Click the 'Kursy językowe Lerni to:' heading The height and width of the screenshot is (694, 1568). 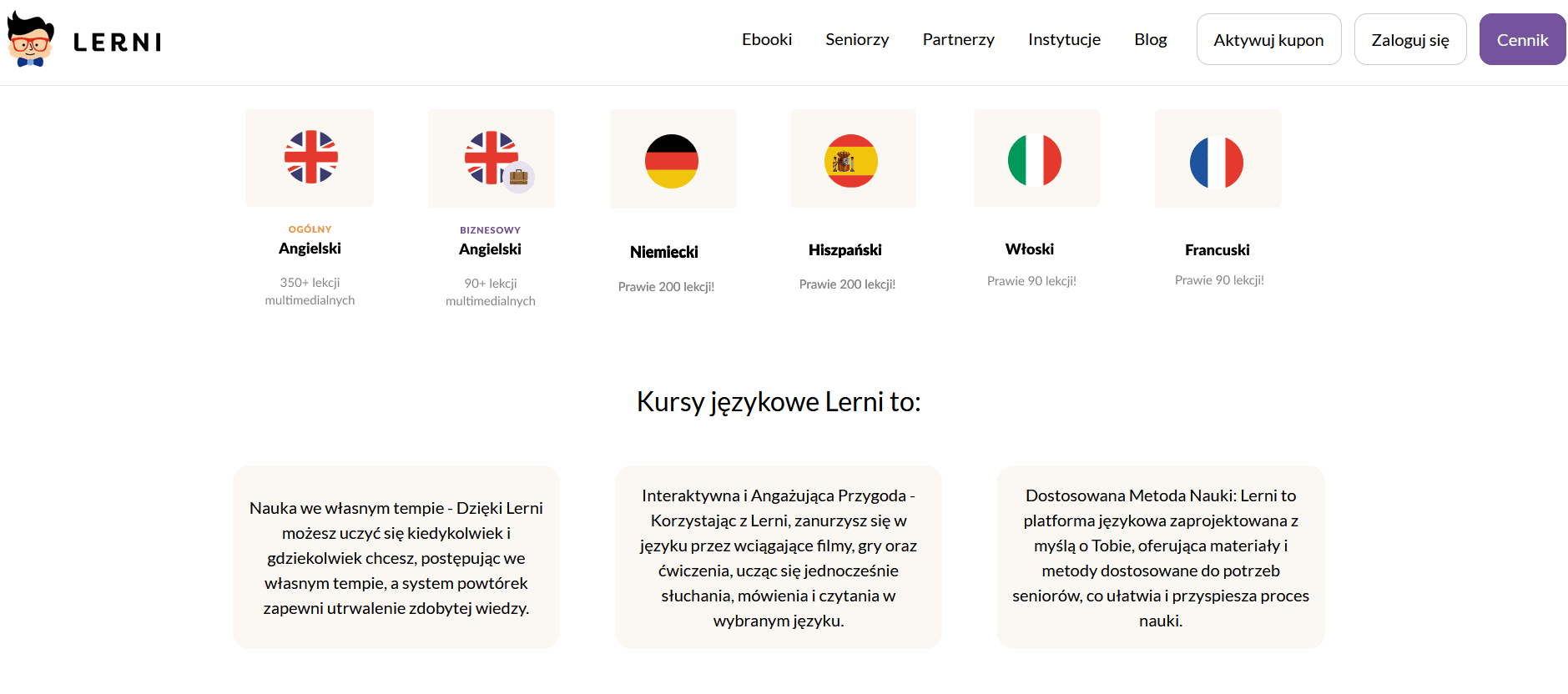coord(779,402)
